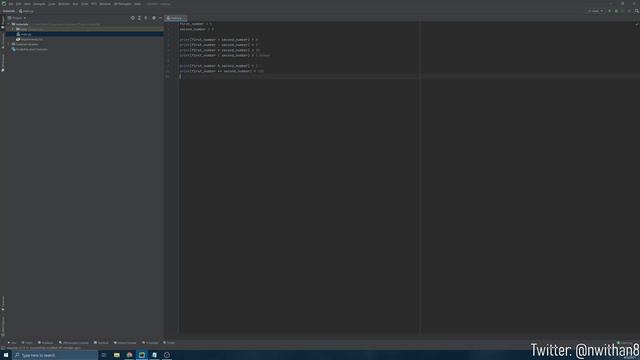Toggle the Bookmarks tool window stripe
Viewport: 640px width, 360px height.
pos(3,63)
